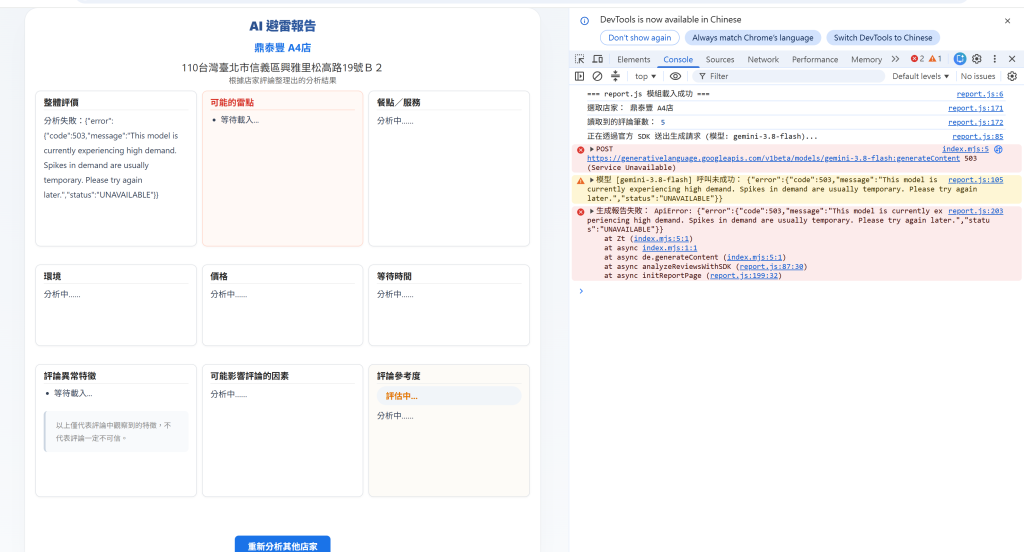Toggle the live expression eye icon
The height and width of the screenshot is (552, 1024).
pyautogui.click(x=675, y=76)
